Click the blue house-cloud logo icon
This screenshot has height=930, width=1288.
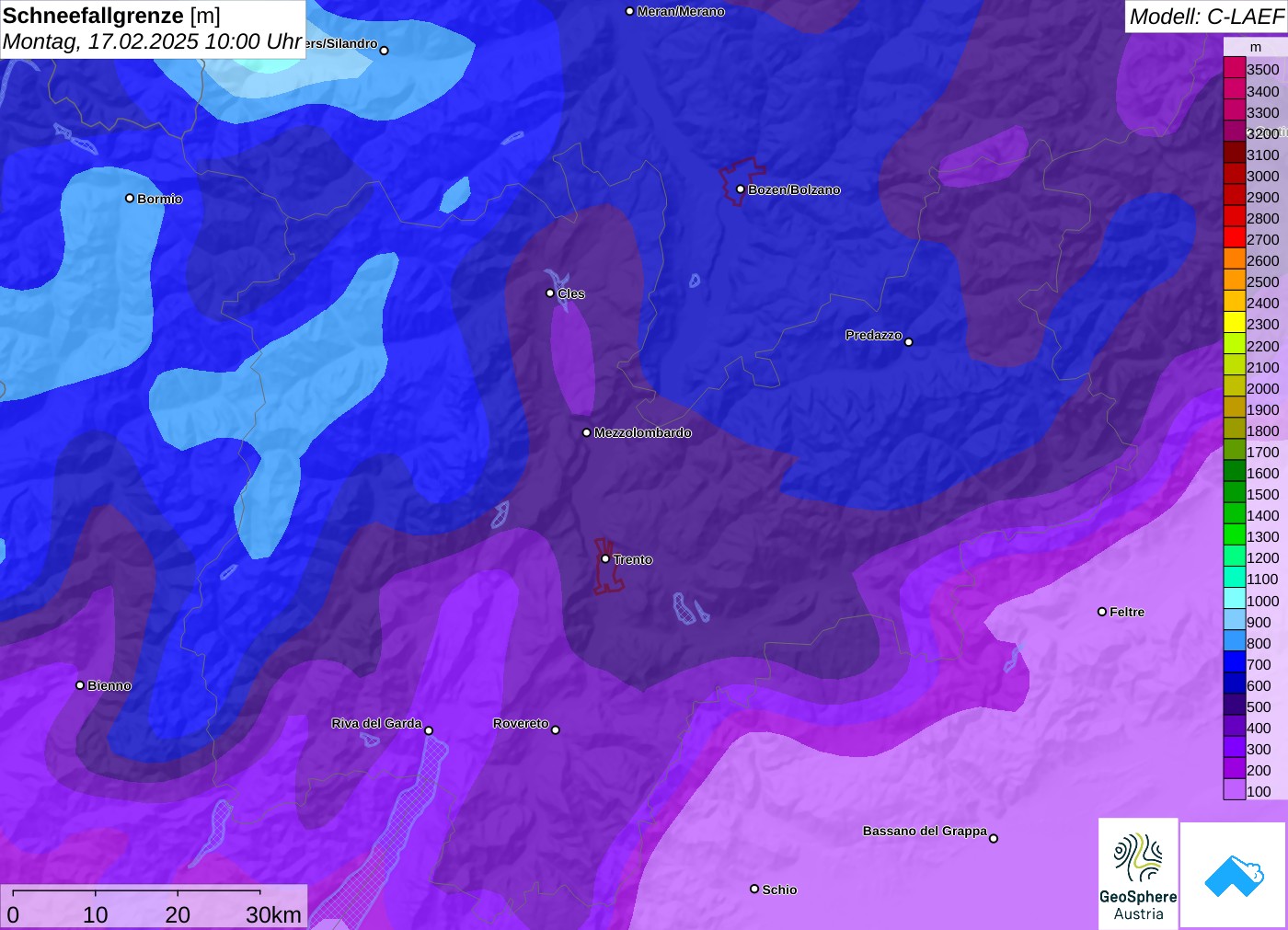[x=1233, y=875]
